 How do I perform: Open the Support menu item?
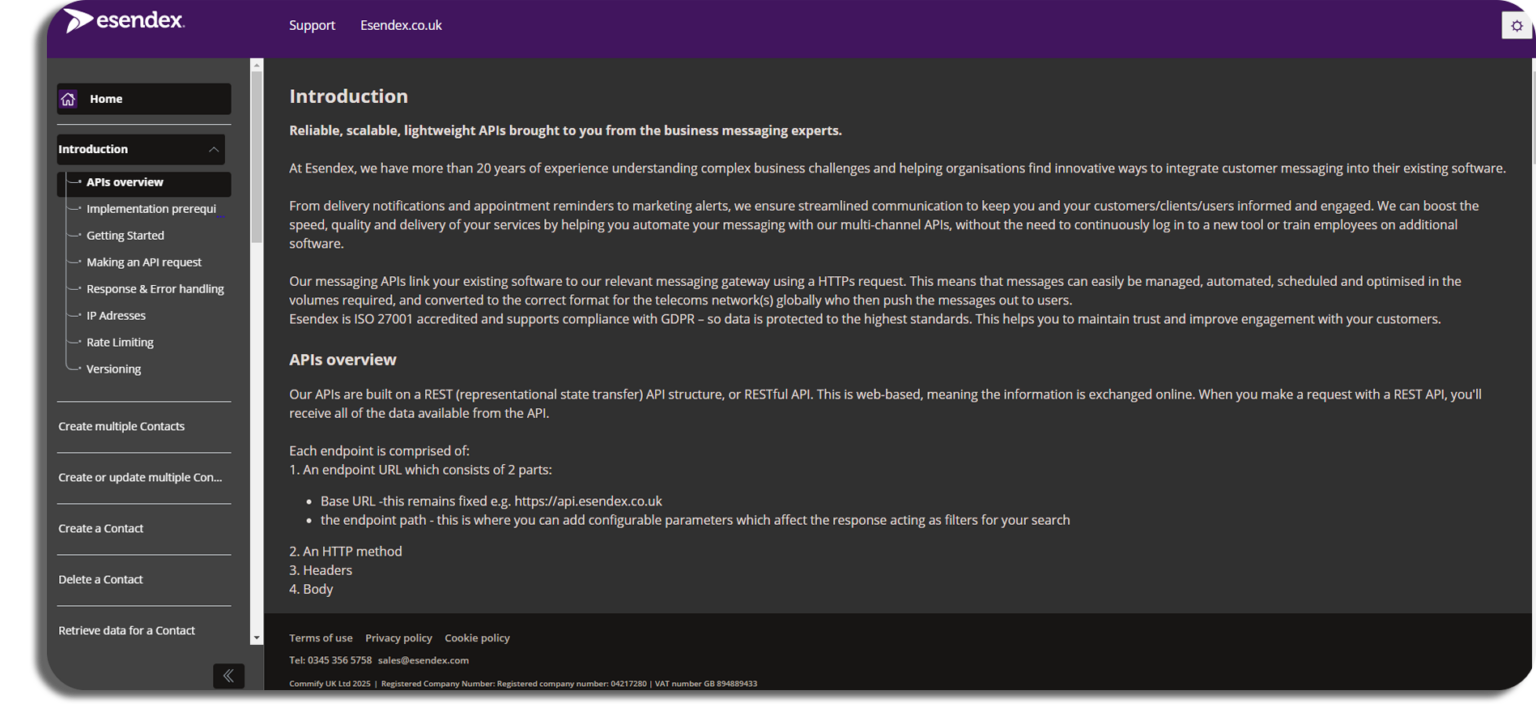(x=312, y=25)
